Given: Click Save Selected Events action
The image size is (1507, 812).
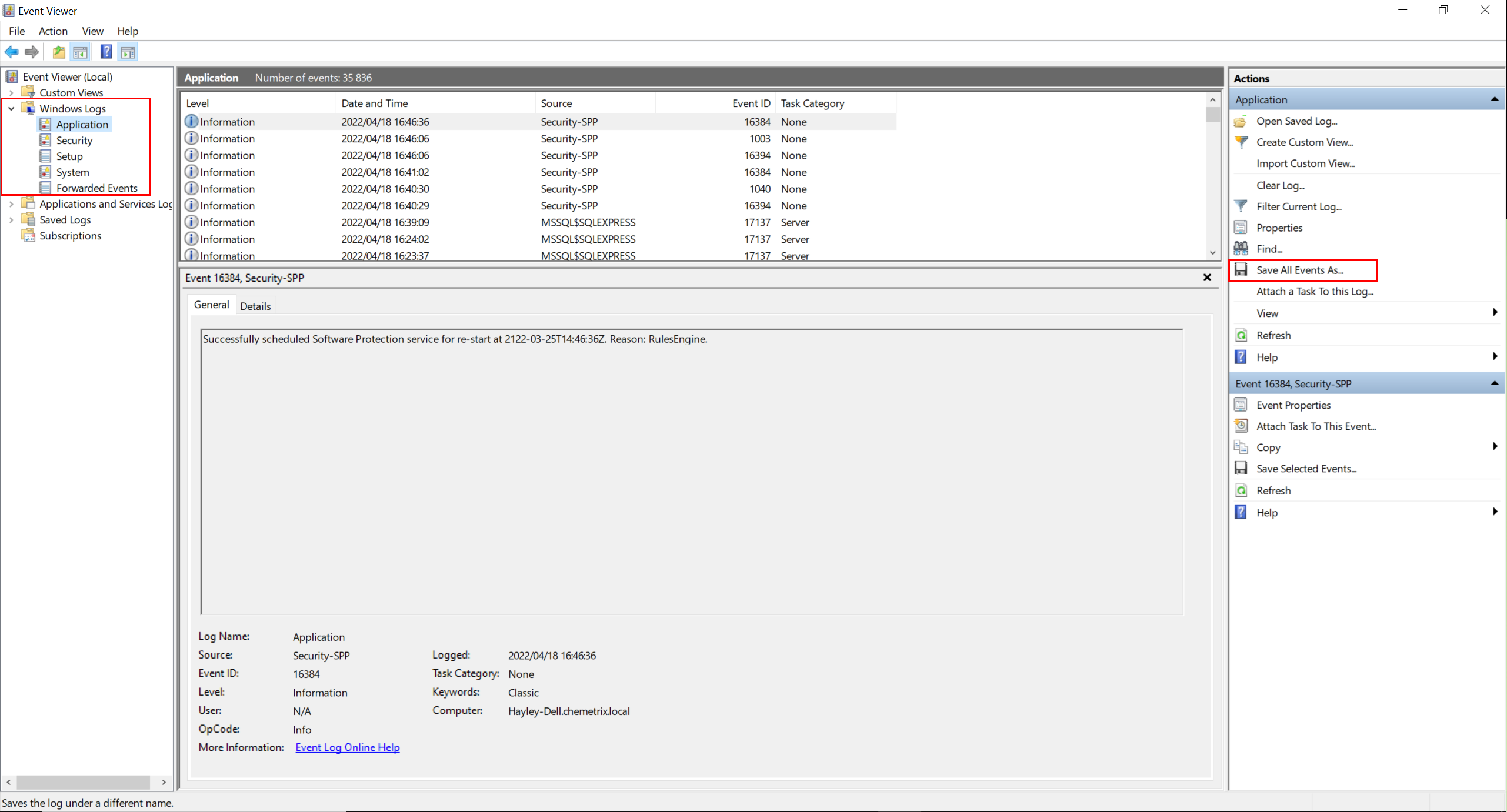Looking at the screenshot, I should pos(1306,469).
